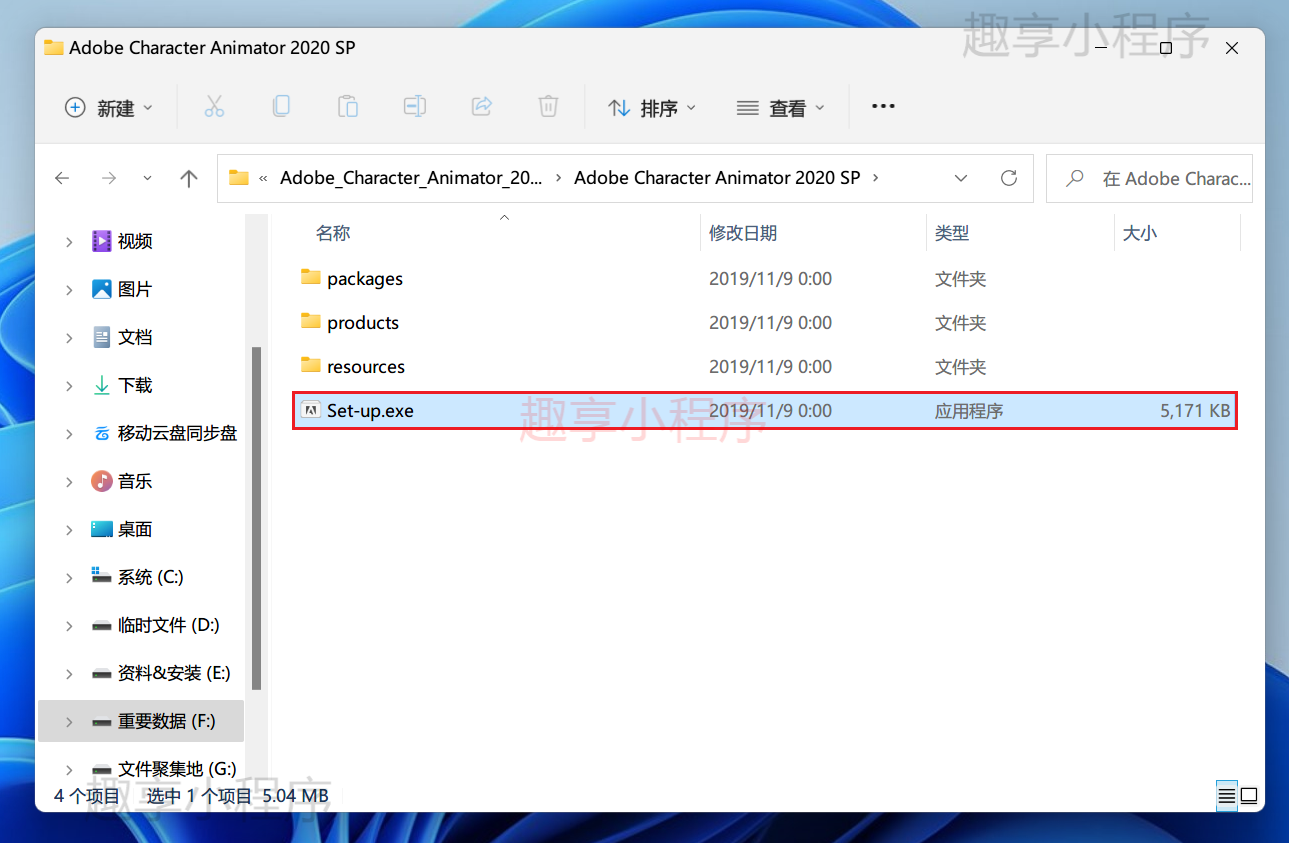The width and height of the screenshot is (1289, 843).
Task: Select the products folder name
Action: [363, 323]
